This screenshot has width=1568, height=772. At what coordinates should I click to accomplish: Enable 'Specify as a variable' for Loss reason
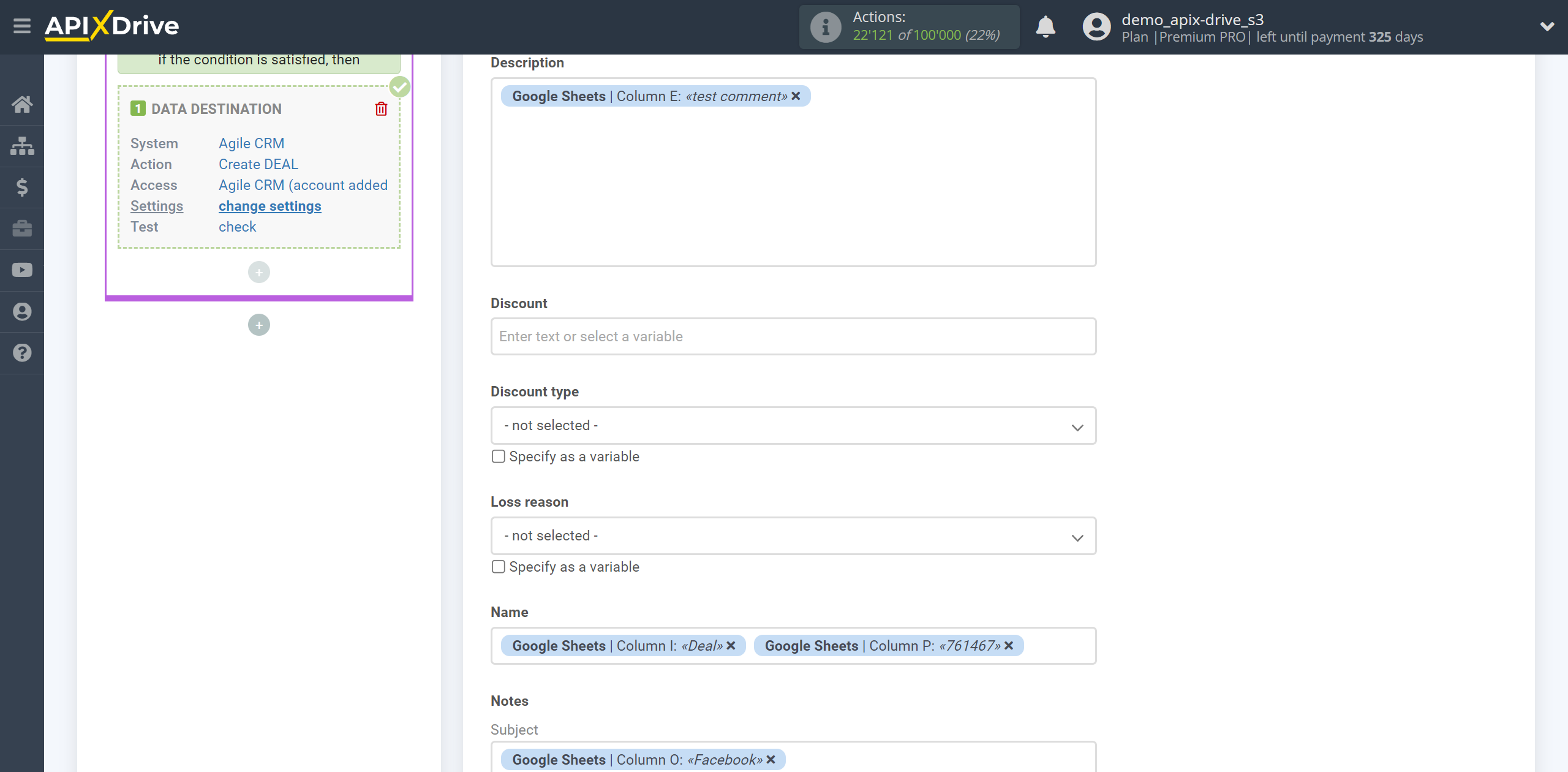[x=498, y=567]
